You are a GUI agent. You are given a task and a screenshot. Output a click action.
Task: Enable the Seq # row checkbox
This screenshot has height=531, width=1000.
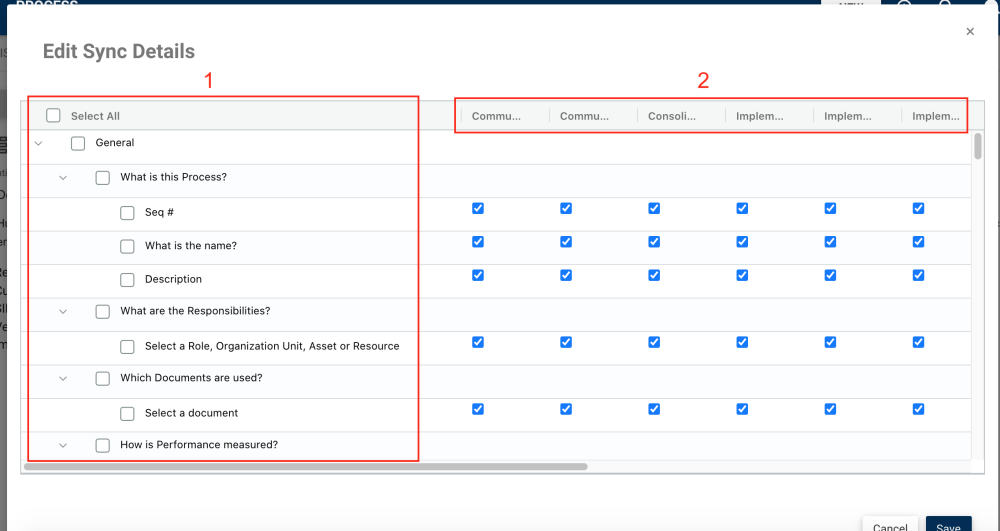(127, 213)
